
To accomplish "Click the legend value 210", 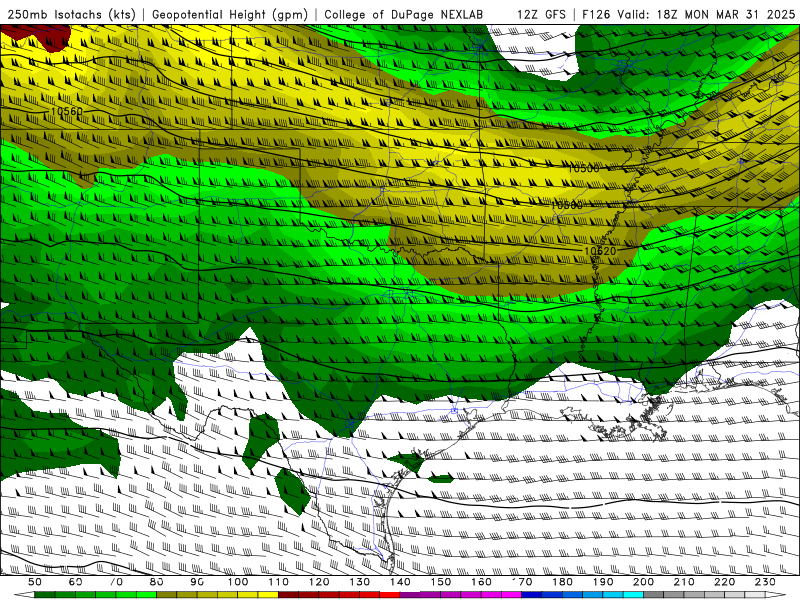I will 684,582.
